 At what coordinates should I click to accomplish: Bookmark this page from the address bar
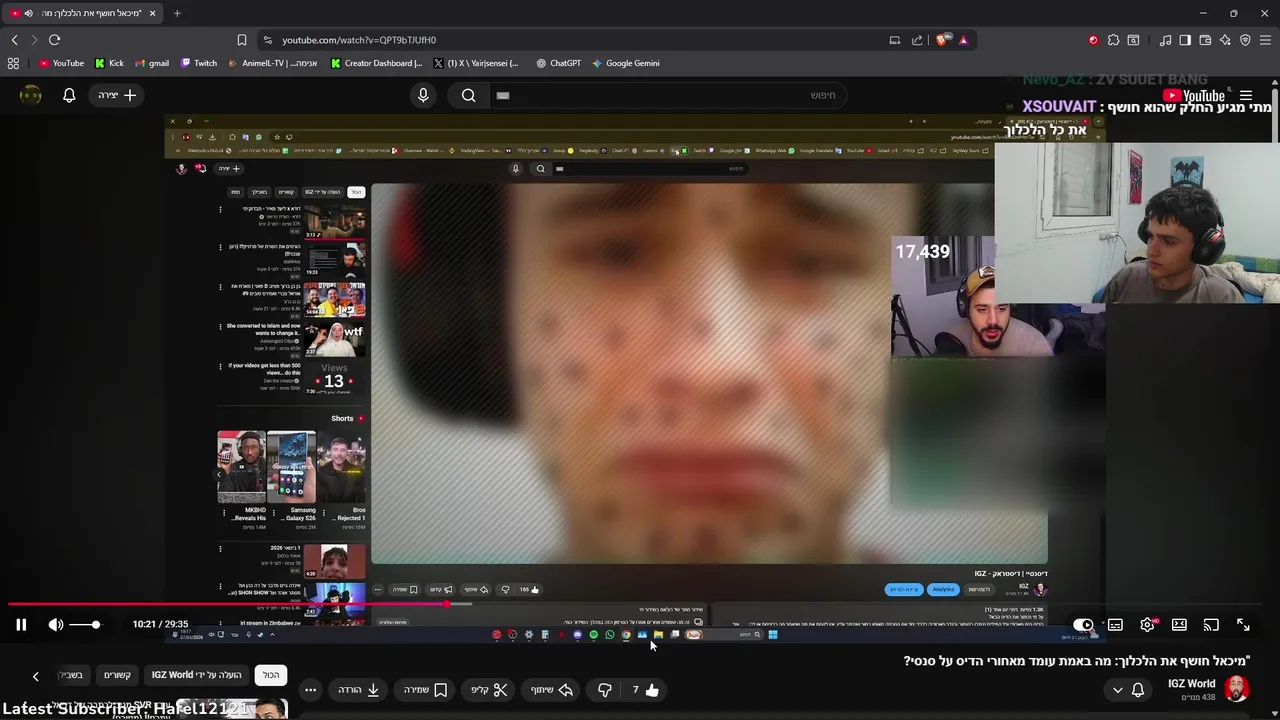[x=241, y=40]
